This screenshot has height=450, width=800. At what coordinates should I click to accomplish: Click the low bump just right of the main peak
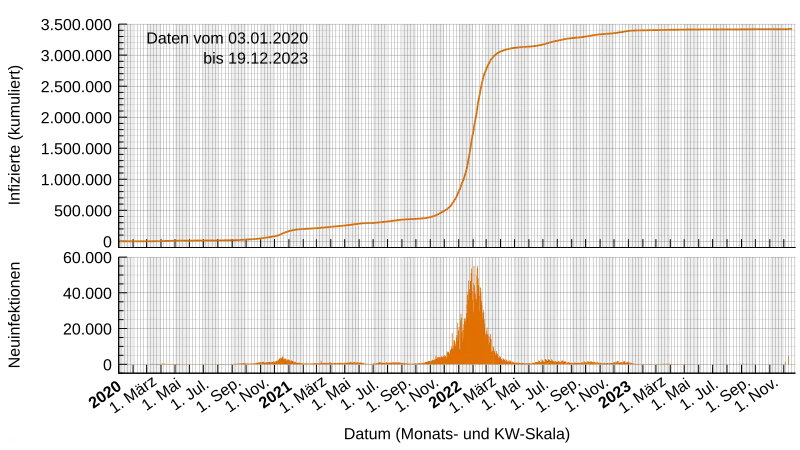[547, 361]
